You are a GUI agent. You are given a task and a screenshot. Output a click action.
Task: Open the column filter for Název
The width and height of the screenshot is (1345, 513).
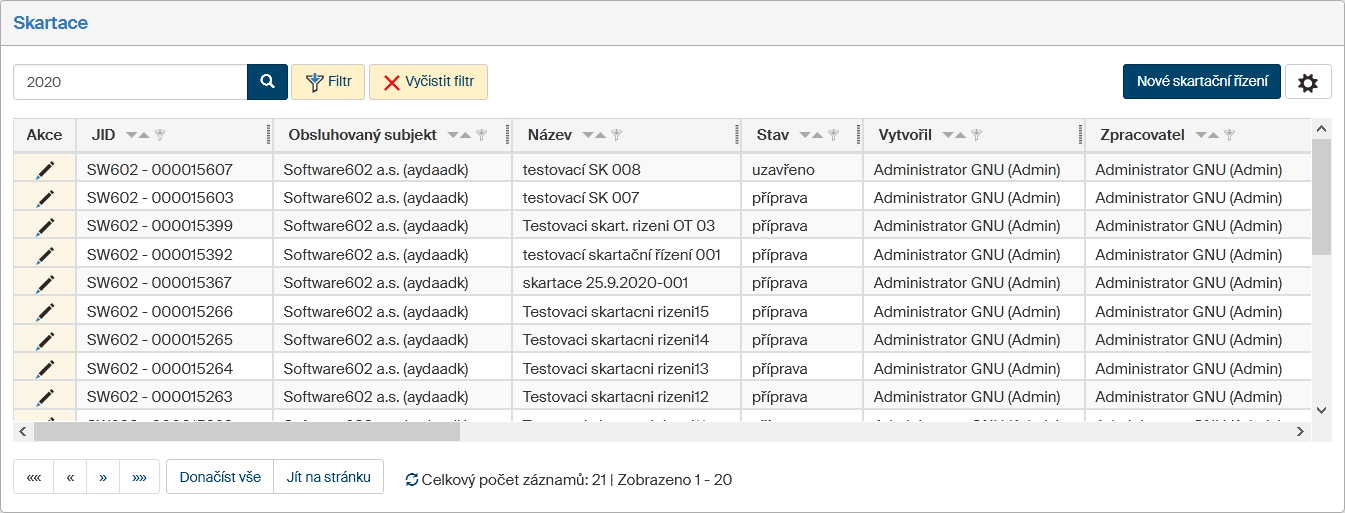(616, 135)
